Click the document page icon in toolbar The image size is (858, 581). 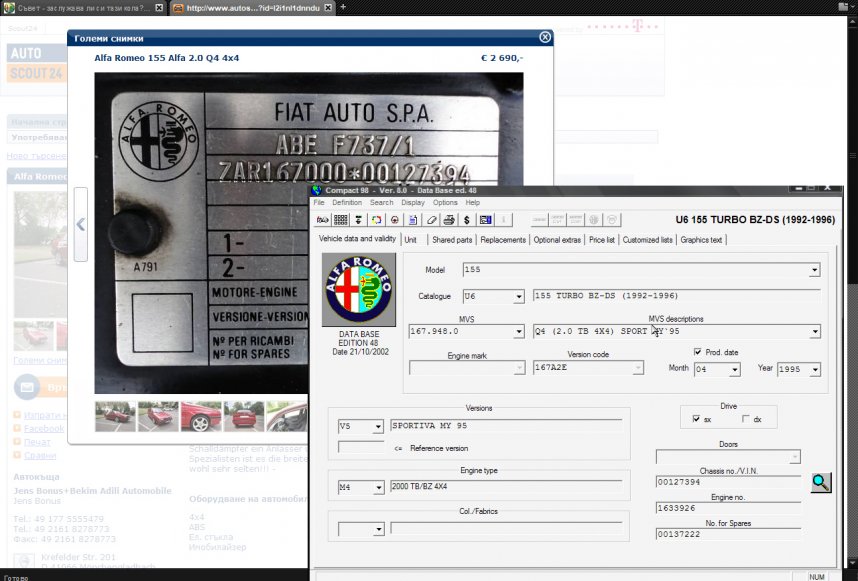pyautogui.click(x=413, y=219)
